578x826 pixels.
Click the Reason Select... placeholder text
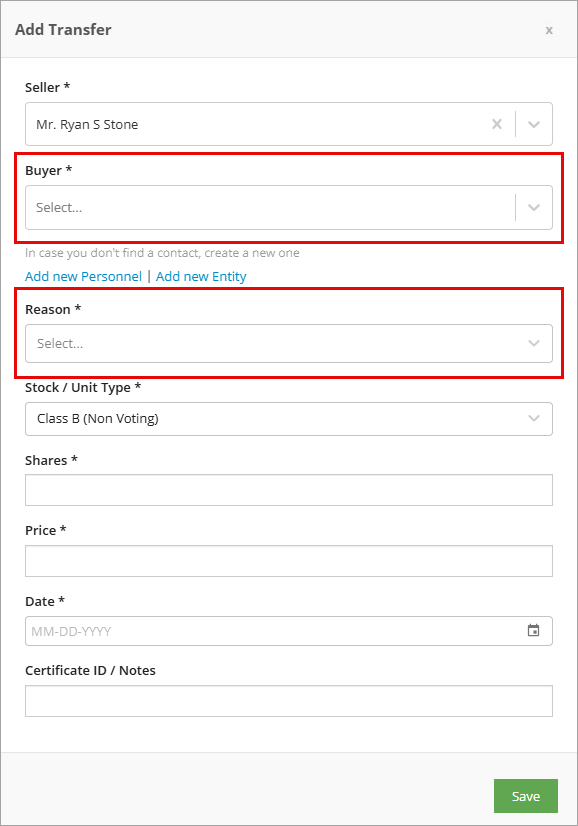60,343
